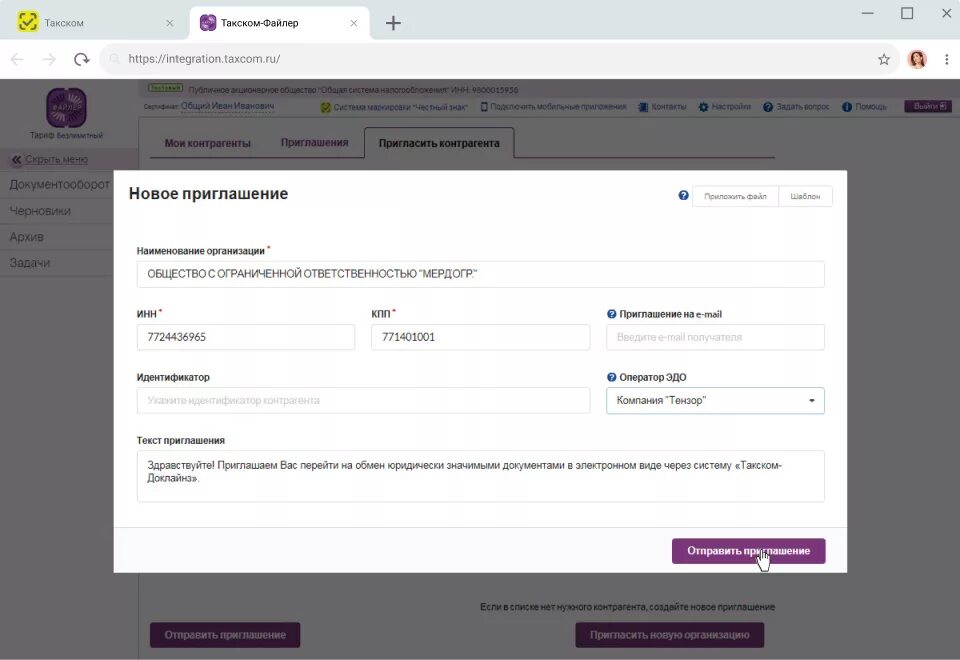Image resolution: width=960 pixels, height=660 pixels.
Task: Click the Шаблон button
Action: tap(805, 197)
